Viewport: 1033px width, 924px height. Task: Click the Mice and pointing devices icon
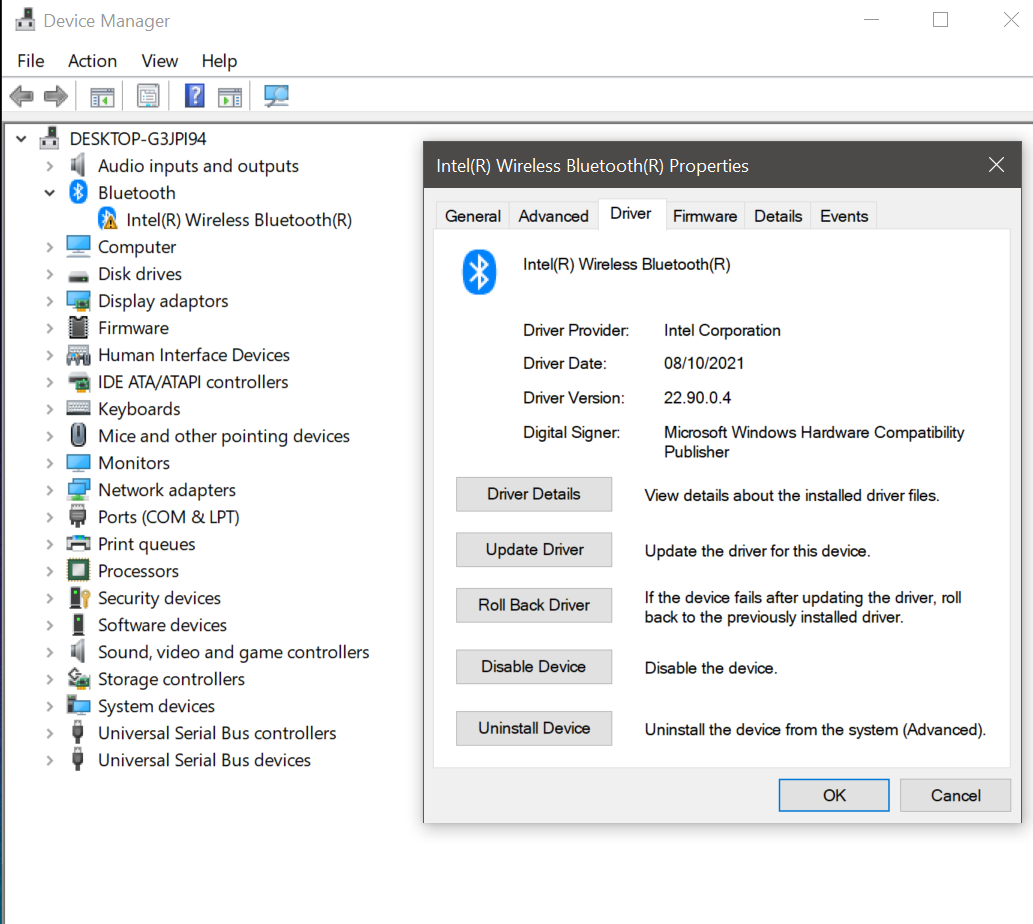(78, 435)
